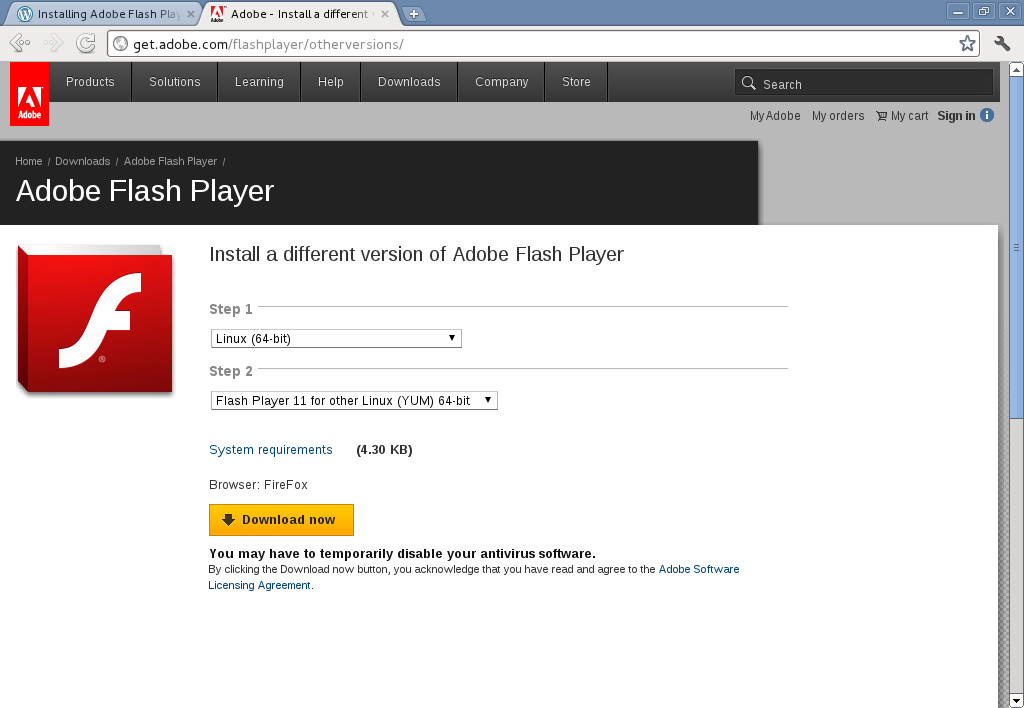
Task: Close the browser window
Action: tap(1008, 11)
